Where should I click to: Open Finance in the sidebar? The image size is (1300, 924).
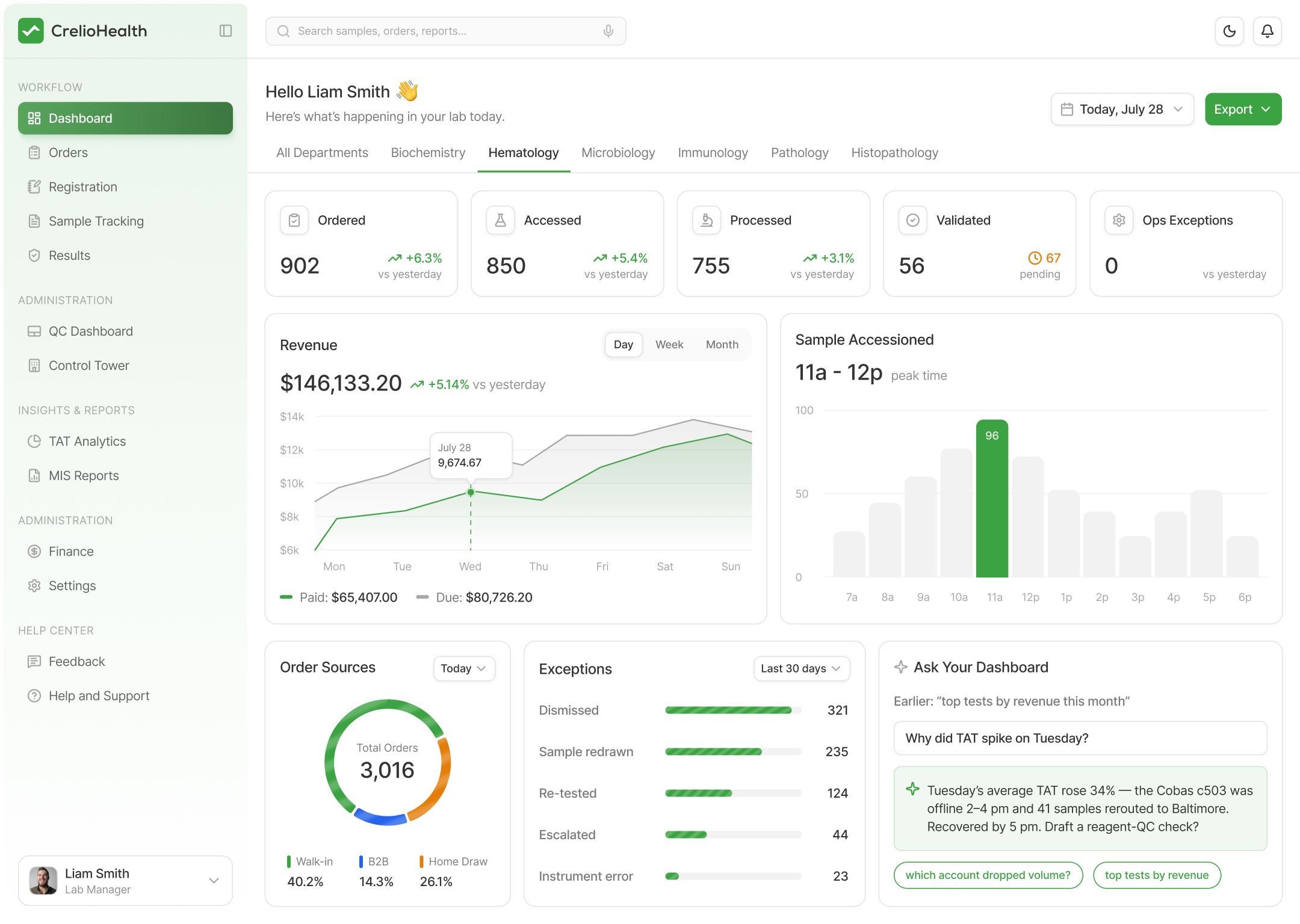(125, 552)
